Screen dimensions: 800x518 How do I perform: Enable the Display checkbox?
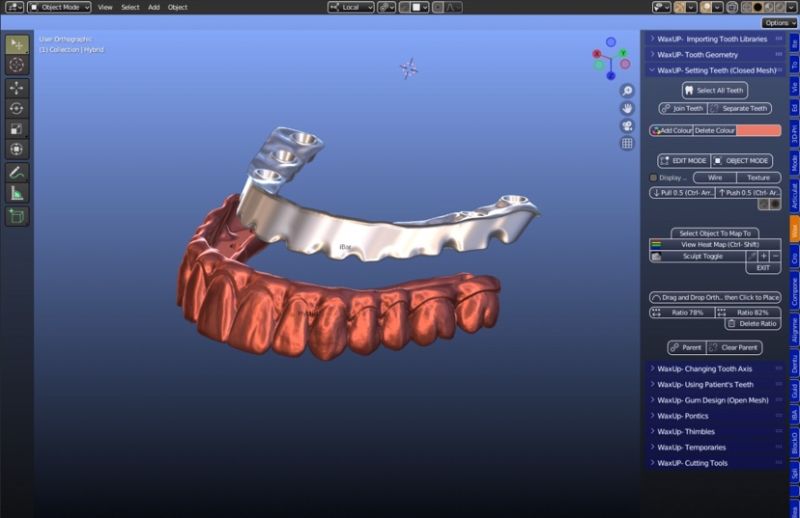click(x=654, y=178)
